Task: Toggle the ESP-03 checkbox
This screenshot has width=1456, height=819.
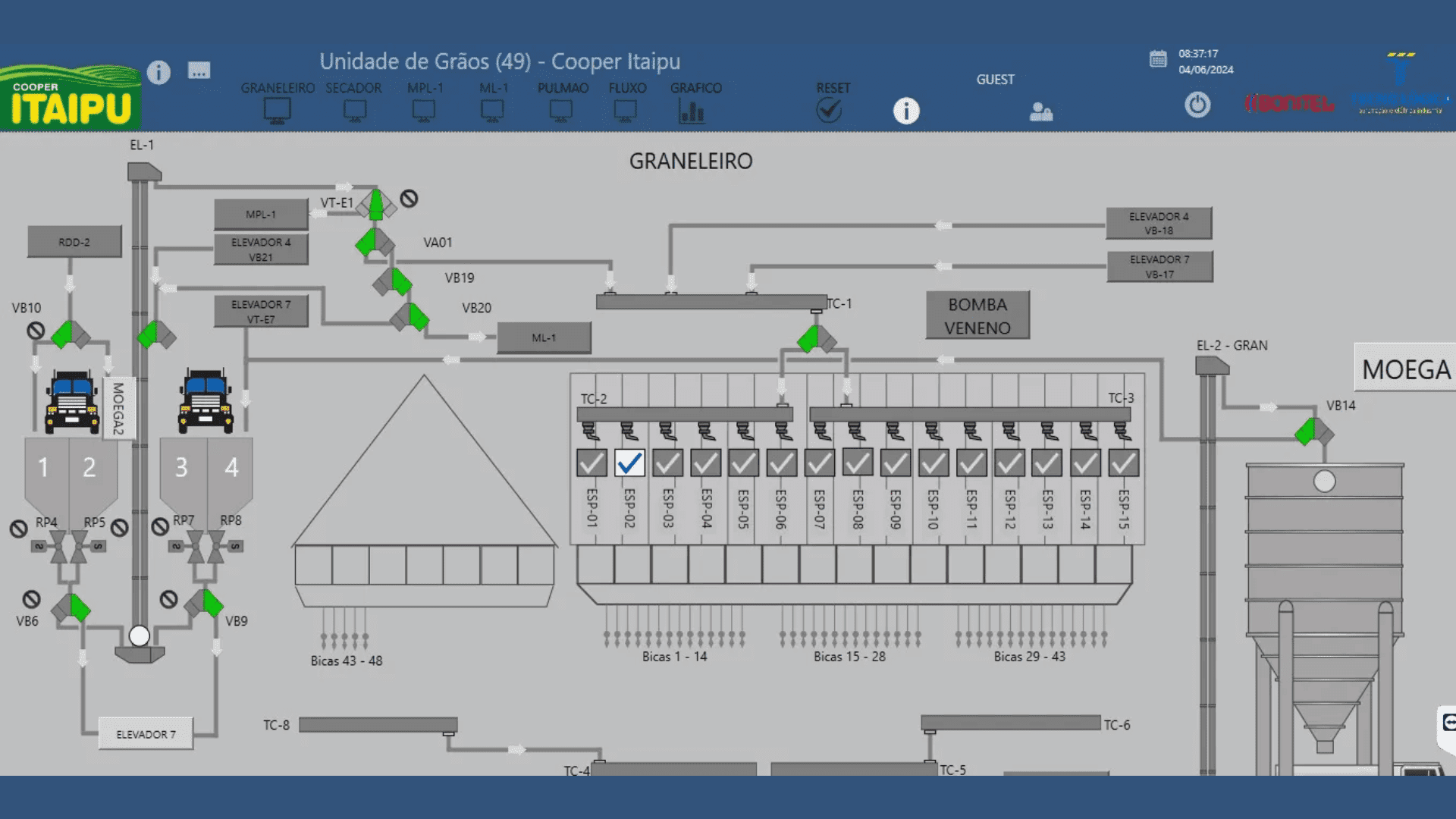Action: tap(667, 463)
